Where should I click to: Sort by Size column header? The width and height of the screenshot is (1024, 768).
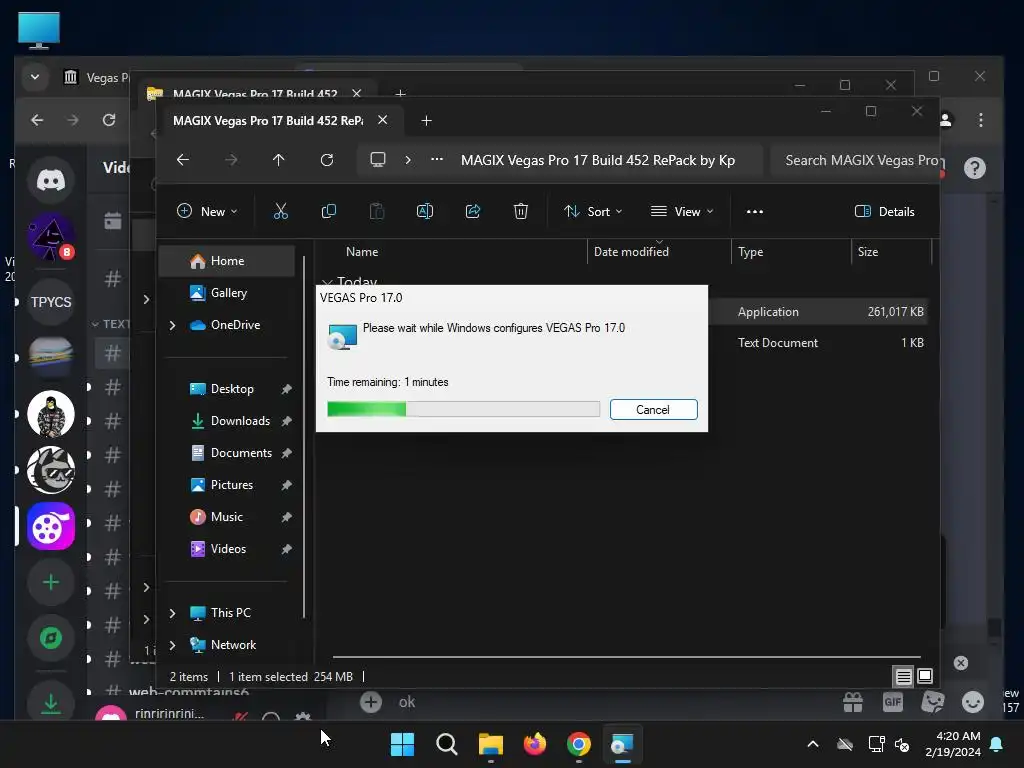tap(891, 251)
